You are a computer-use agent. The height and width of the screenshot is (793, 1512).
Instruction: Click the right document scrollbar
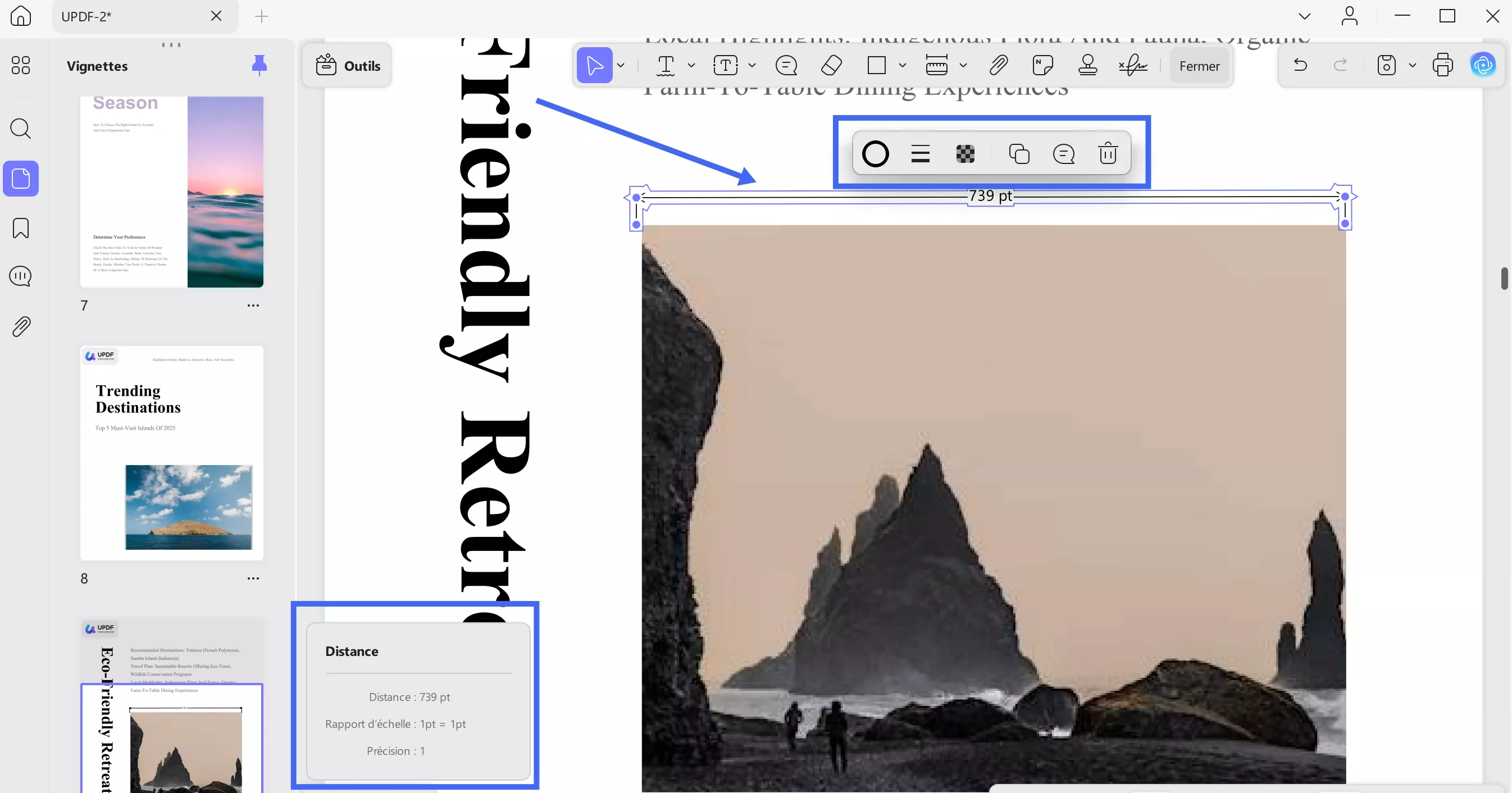[x=1504, y=277]
